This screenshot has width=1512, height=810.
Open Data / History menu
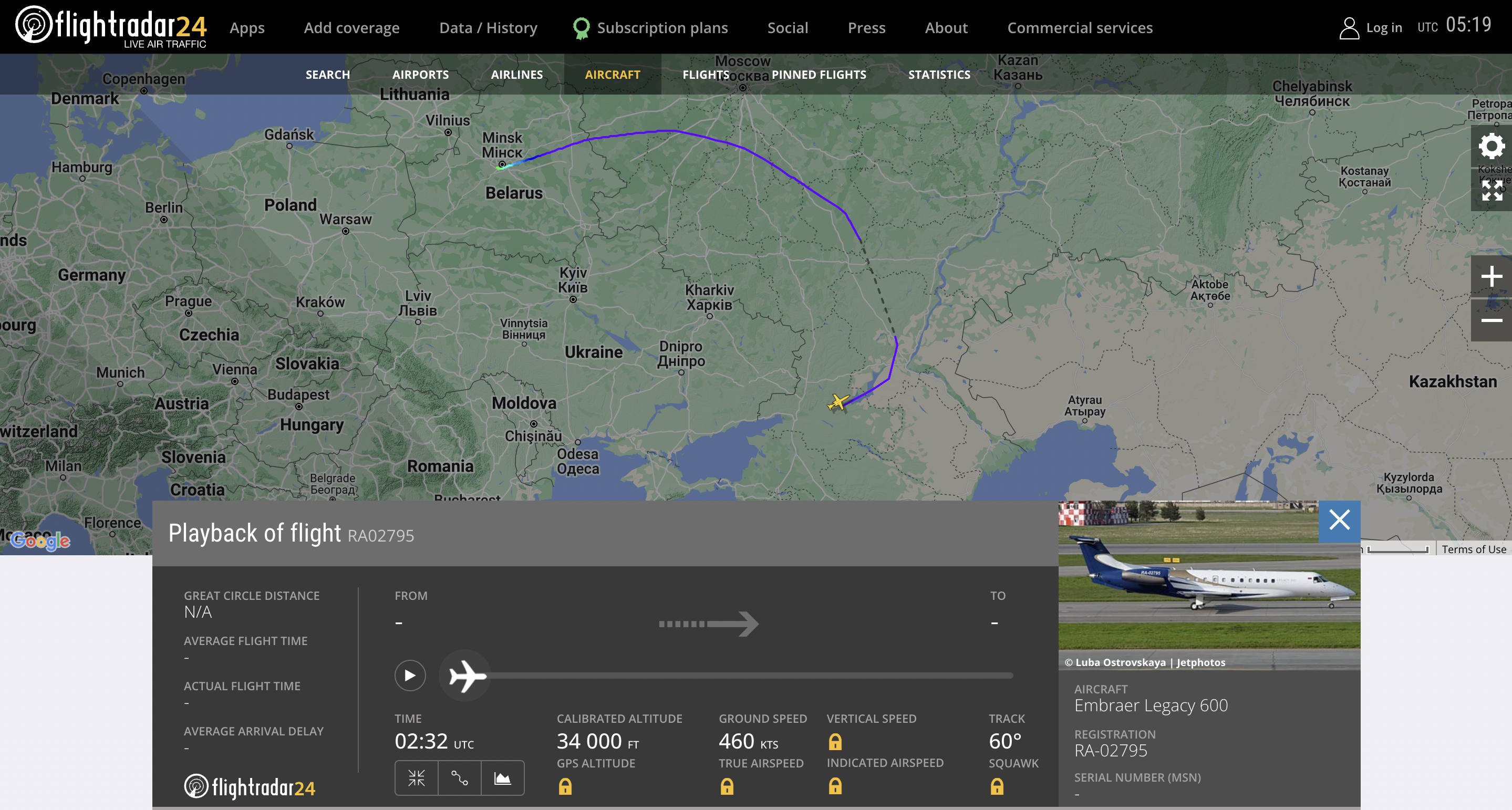coord(489,28)
